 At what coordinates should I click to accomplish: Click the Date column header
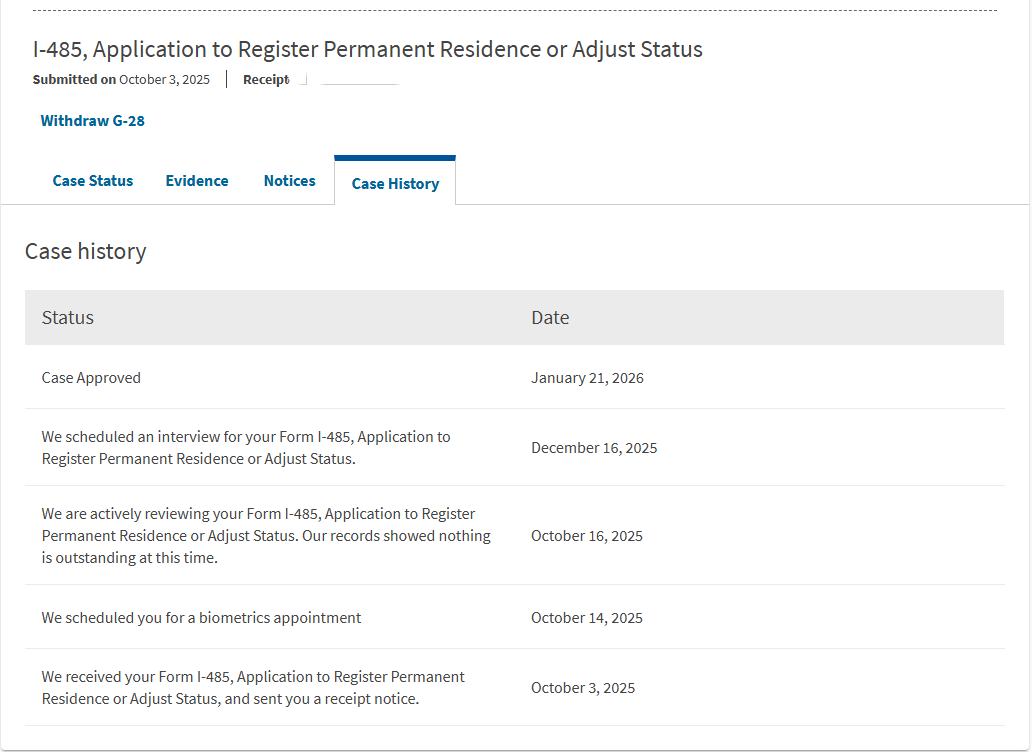click(x=550, y=318)
